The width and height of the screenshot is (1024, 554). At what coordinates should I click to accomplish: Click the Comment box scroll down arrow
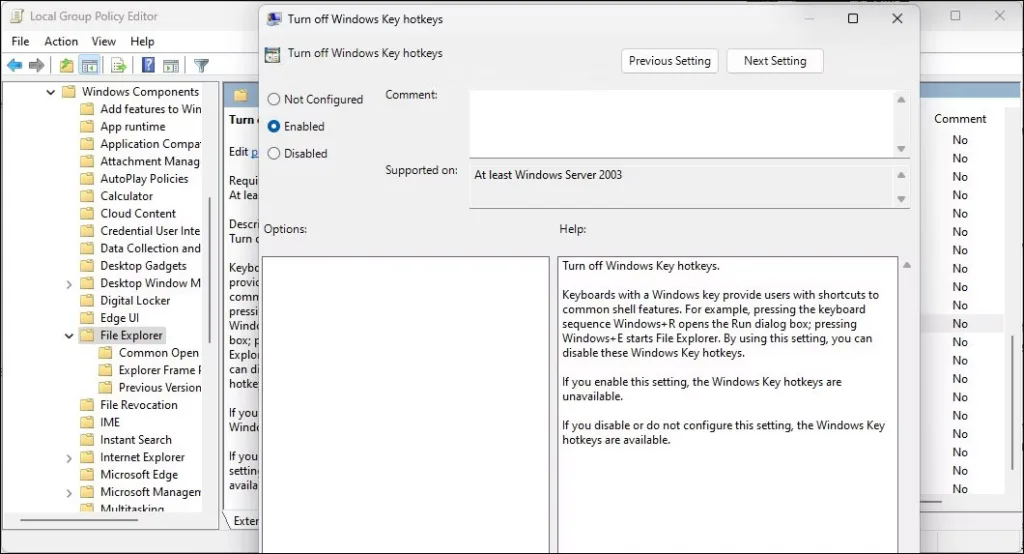[x=901, y=149]
